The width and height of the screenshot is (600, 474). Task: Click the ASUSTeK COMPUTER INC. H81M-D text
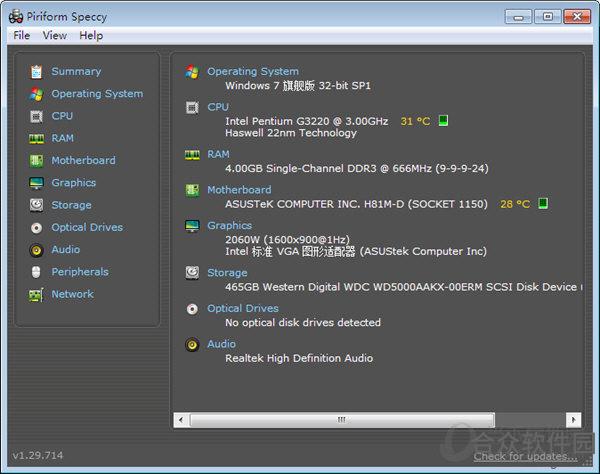tap(356, 204)
